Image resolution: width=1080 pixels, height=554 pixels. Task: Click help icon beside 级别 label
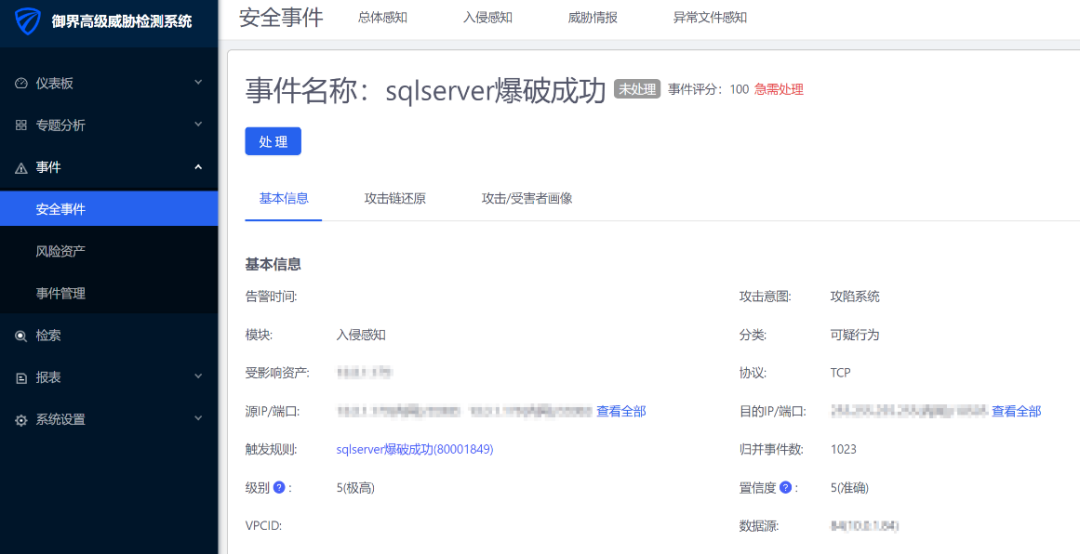pos(280,488)
